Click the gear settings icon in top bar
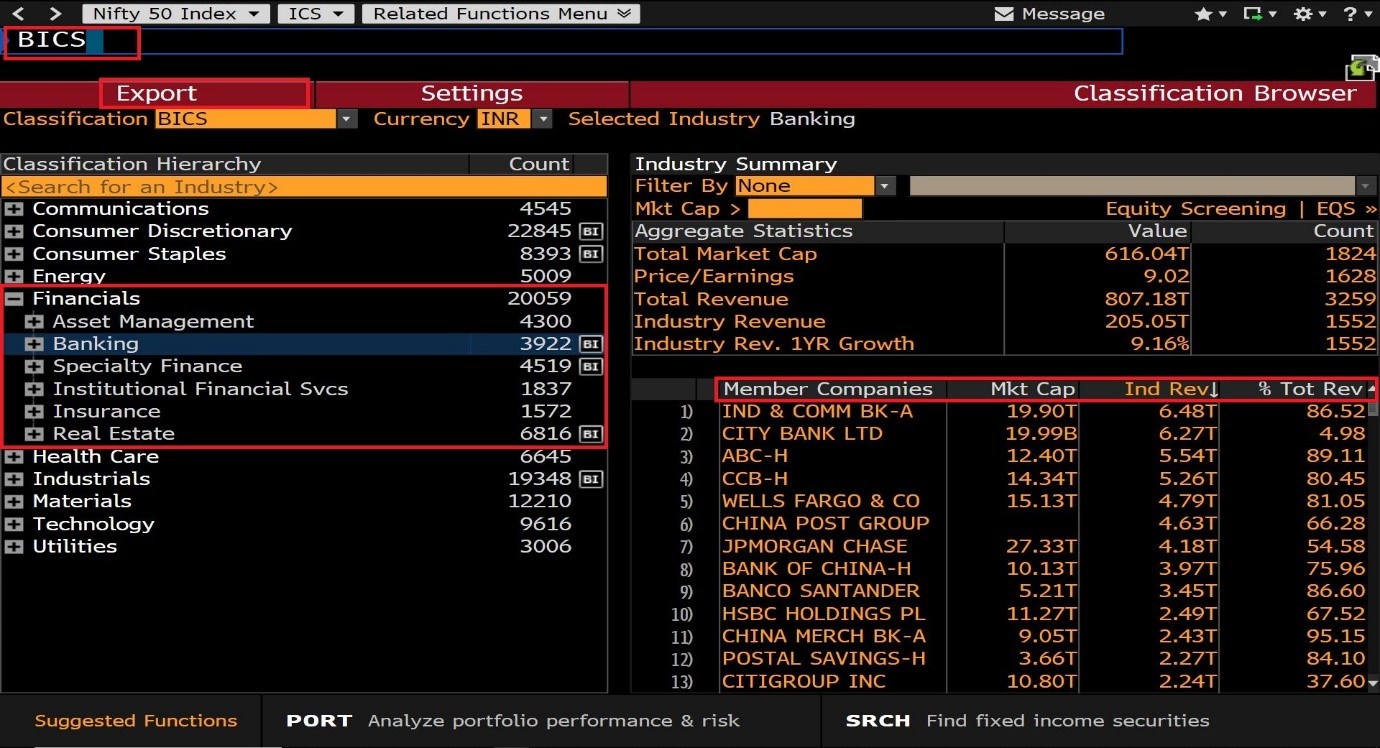This screenshot has width=1380, height=748. click(x=1303, y=14)
